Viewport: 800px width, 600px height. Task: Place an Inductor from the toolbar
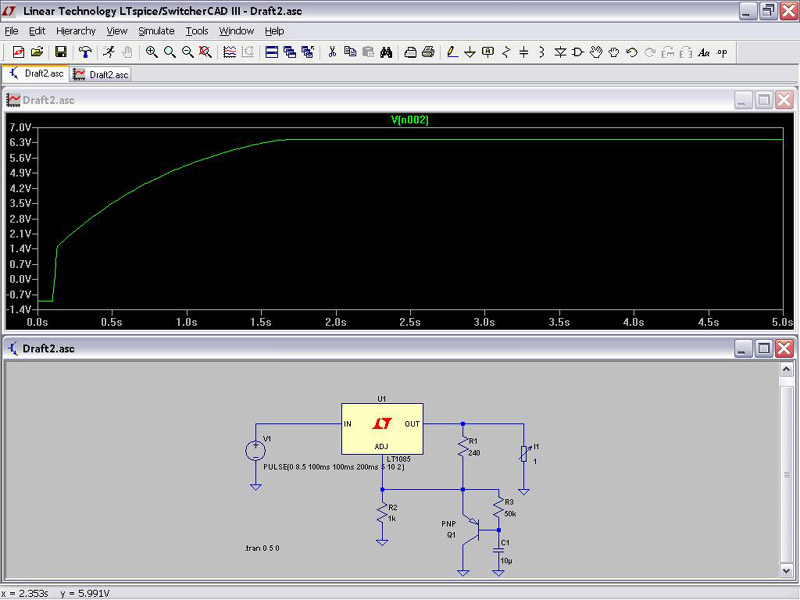(x=542, y=52)
